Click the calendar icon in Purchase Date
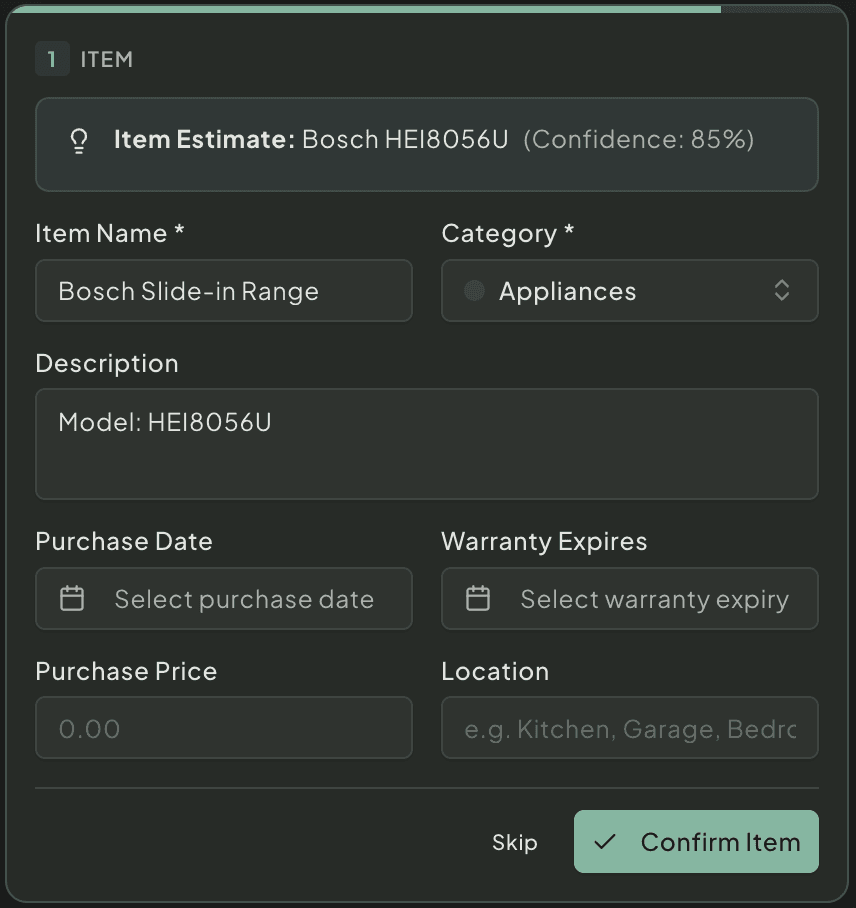 pyautogui.click(x=72, y=598)
